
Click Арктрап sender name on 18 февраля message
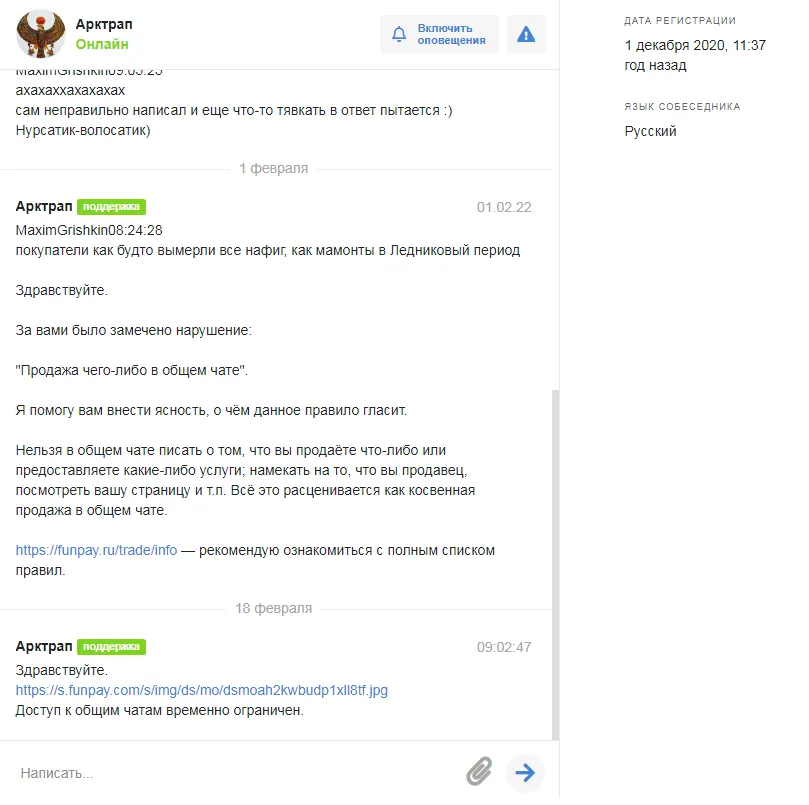[44, 647]
